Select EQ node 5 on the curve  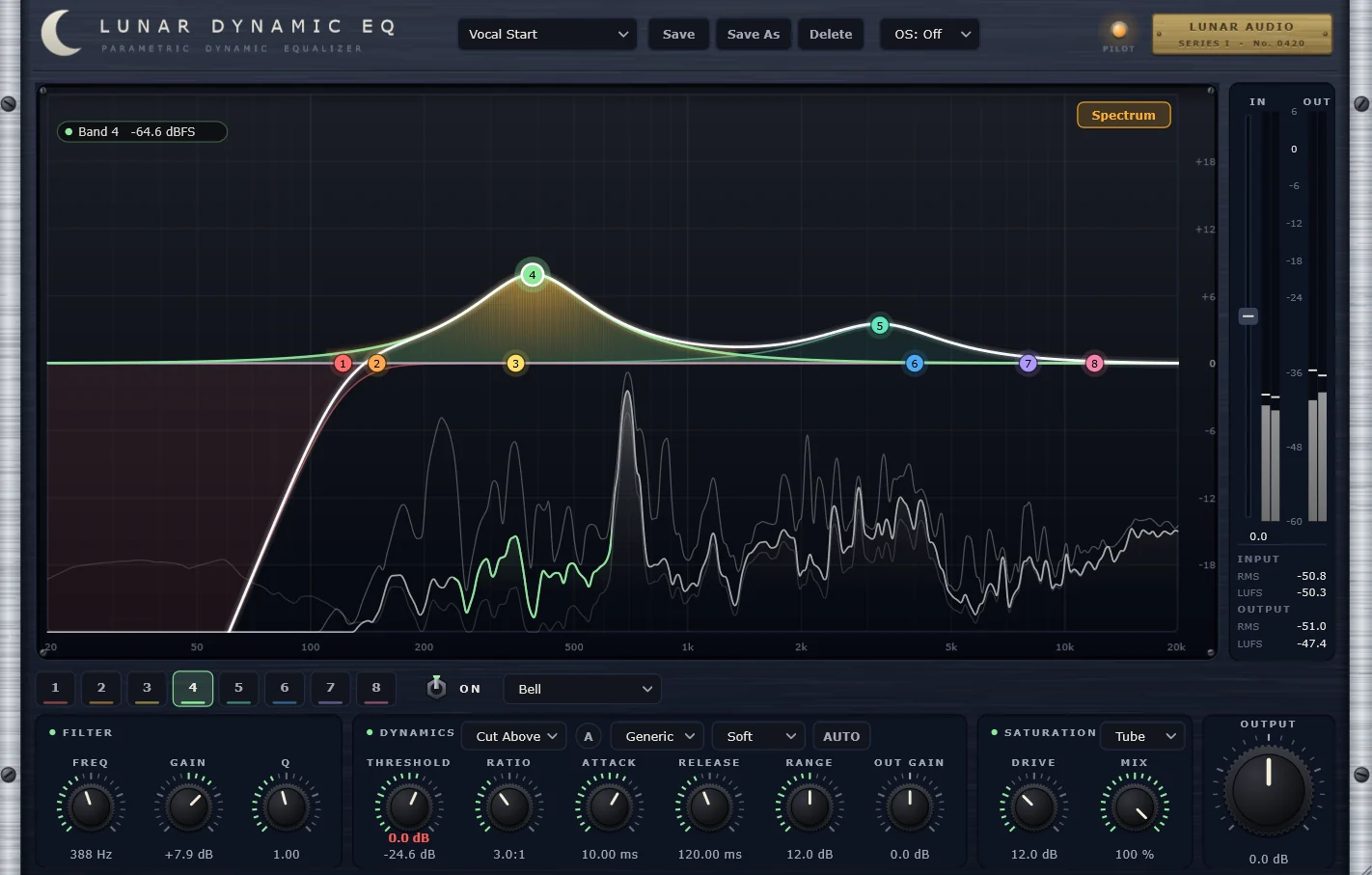pyautogui.click(x=879, y=326)
